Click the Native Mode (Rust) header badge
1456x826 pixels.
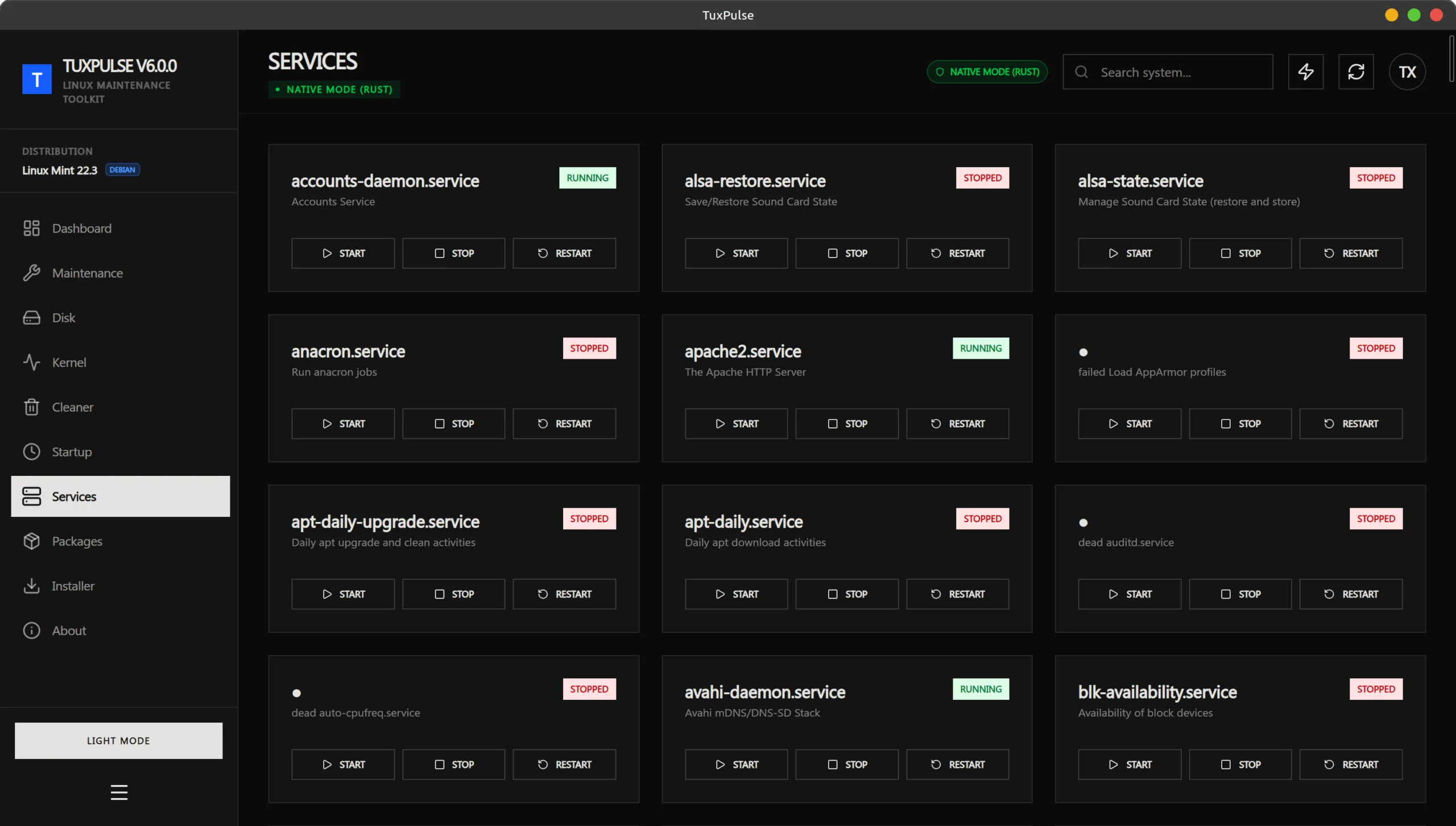tap(987, 72)
